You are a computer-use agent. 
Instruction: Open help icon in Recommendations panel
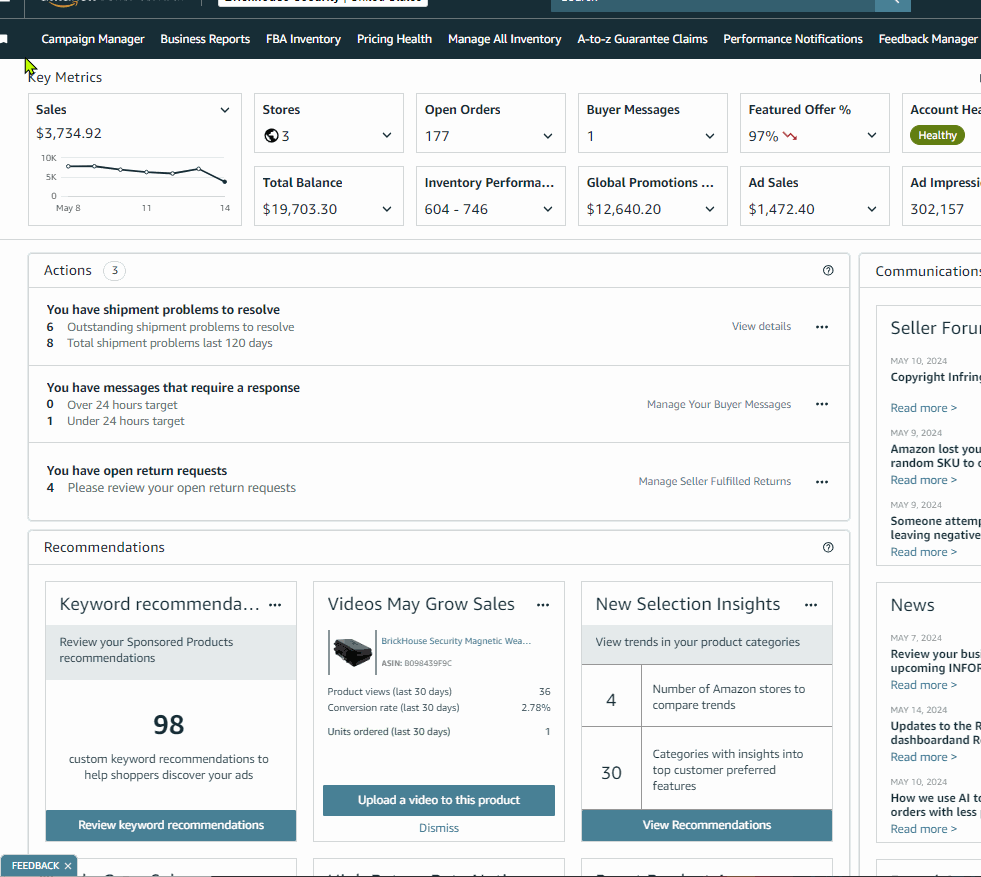pyautogui.click(x=828, y=547)
